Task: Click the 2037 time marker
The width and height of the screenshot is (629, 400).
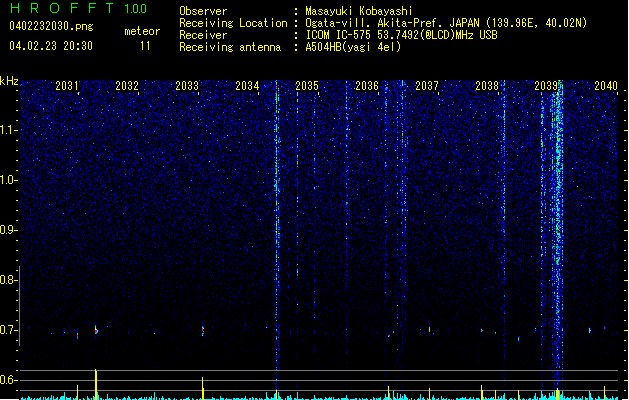Action: pyautogui.click(x=427, y=86)
